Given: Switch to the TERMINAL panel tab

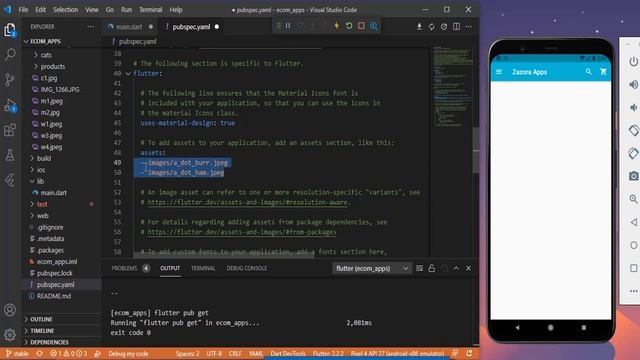Looking at the screenshot, I should tap(203, 268).
